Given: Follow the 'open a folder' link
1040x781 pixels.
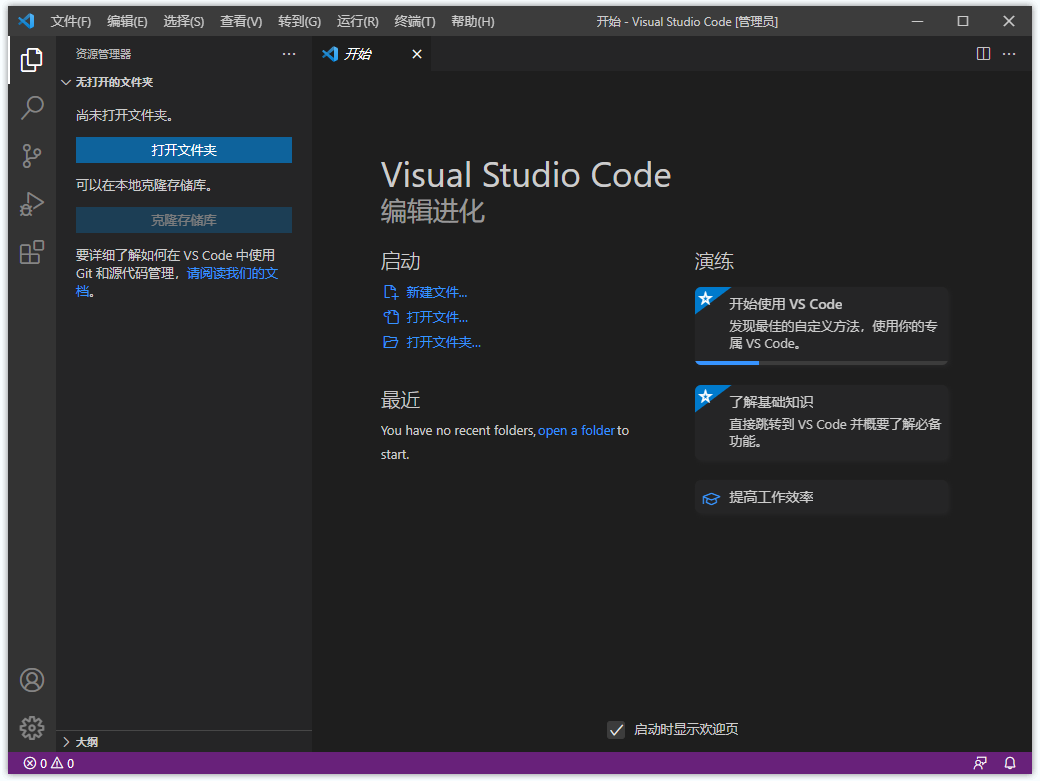Looking at the screenshot, I should 576,430.
